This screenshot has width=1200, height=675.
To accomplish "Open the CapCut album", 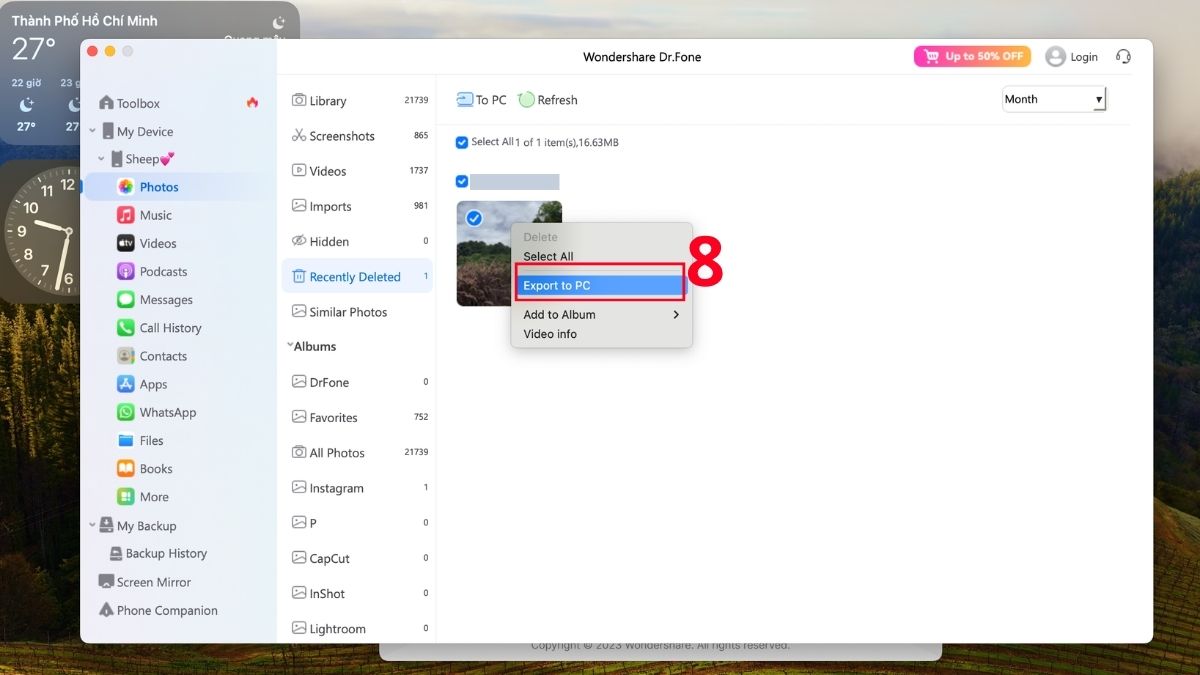I will [357, 558].
